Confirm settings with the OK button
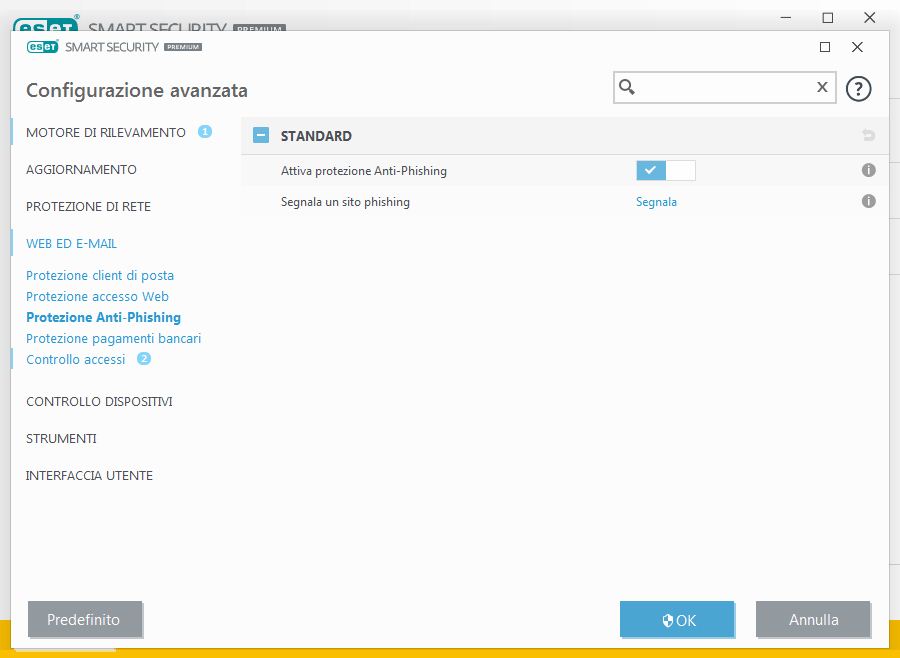Viewport: 900px width, 658px height. 677,620
